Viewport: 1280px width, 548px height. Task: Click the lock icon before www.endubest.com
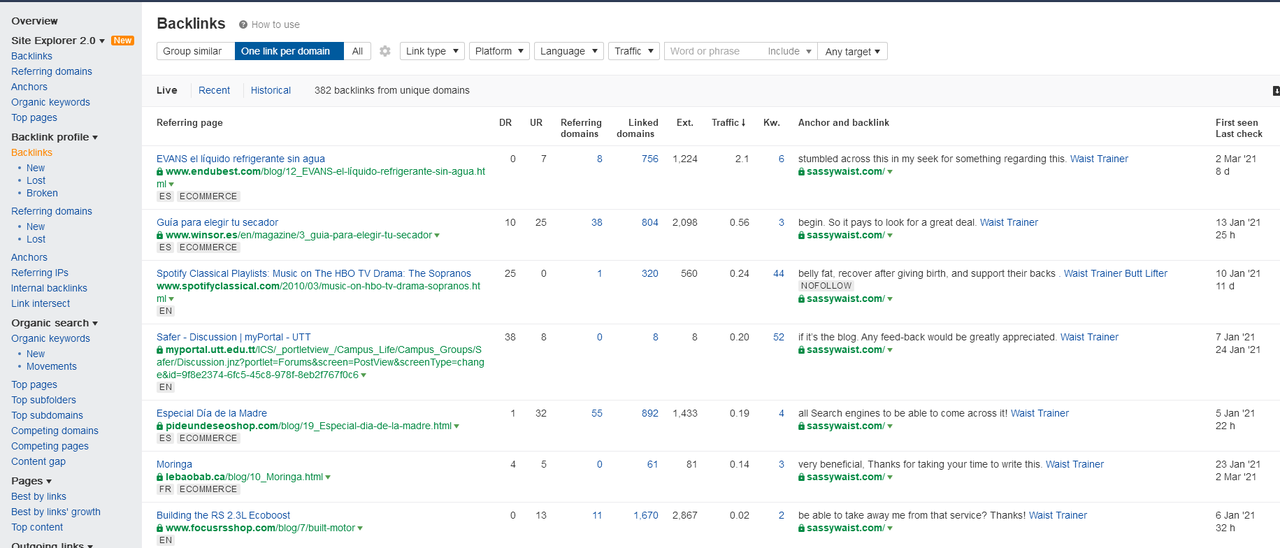(x=160, y=171)
